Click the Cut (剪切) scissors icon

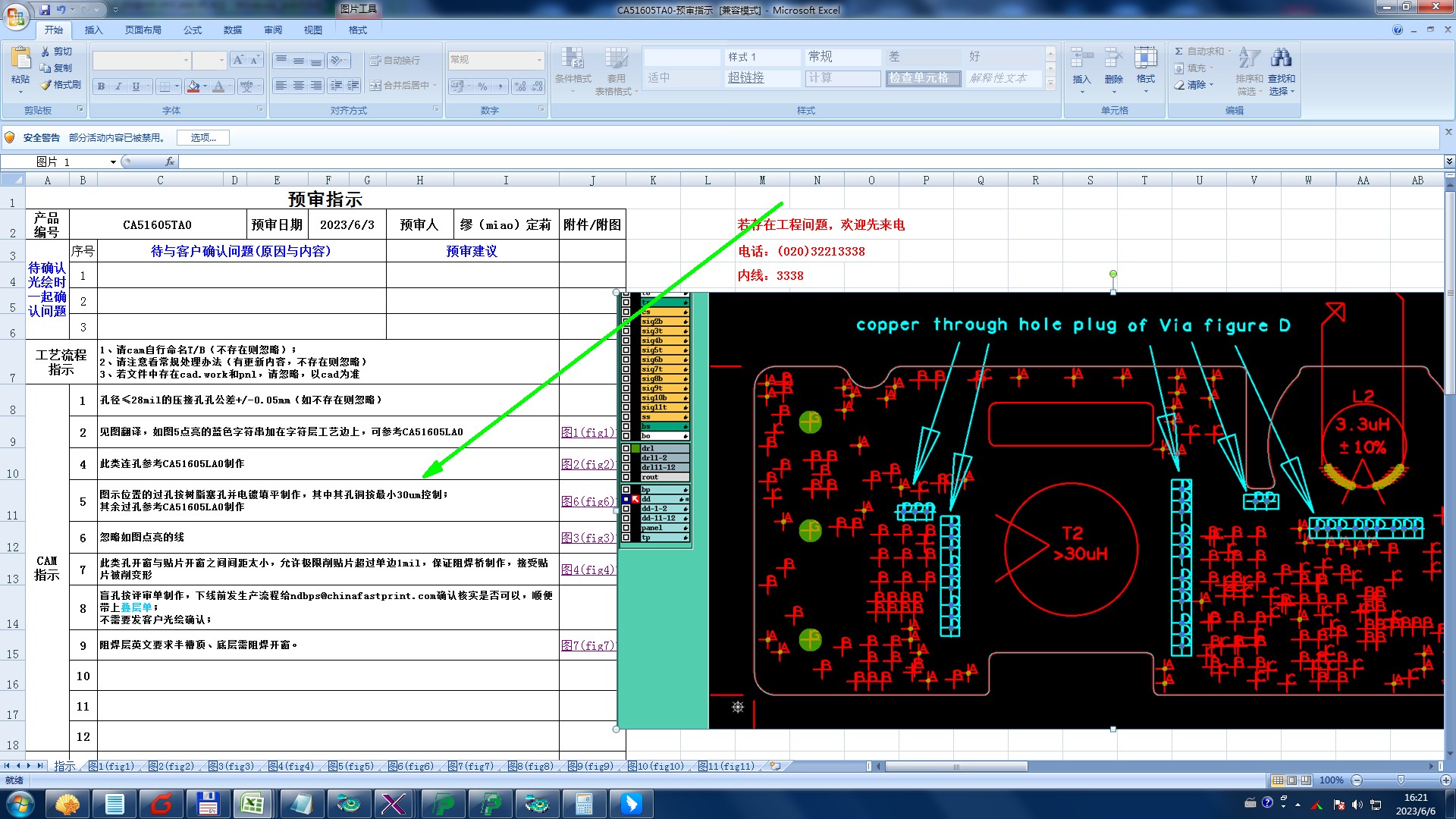[45, 52]
